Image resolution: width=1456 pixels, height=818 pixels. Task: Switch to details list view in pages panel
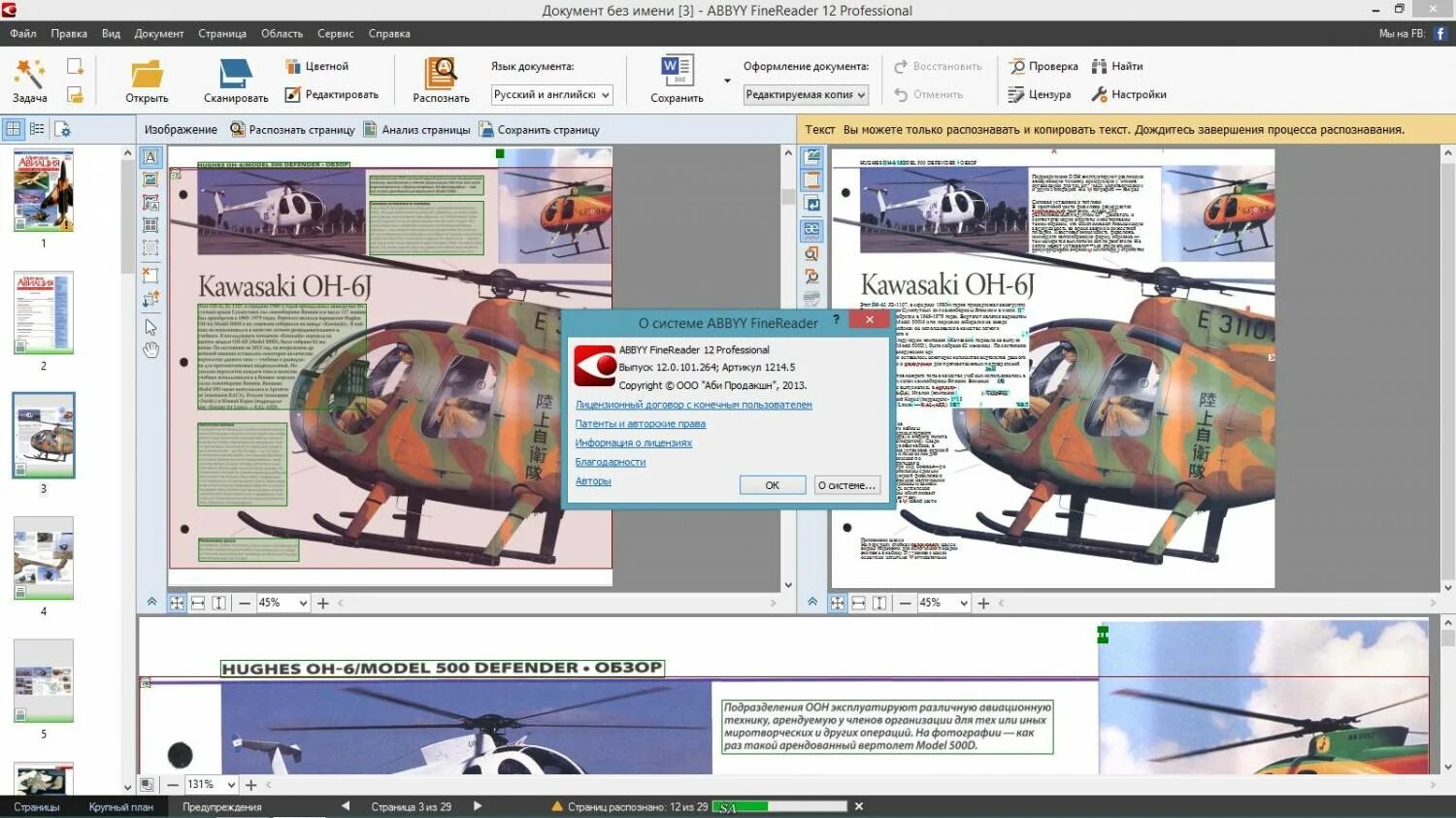[x=37, y=128]
